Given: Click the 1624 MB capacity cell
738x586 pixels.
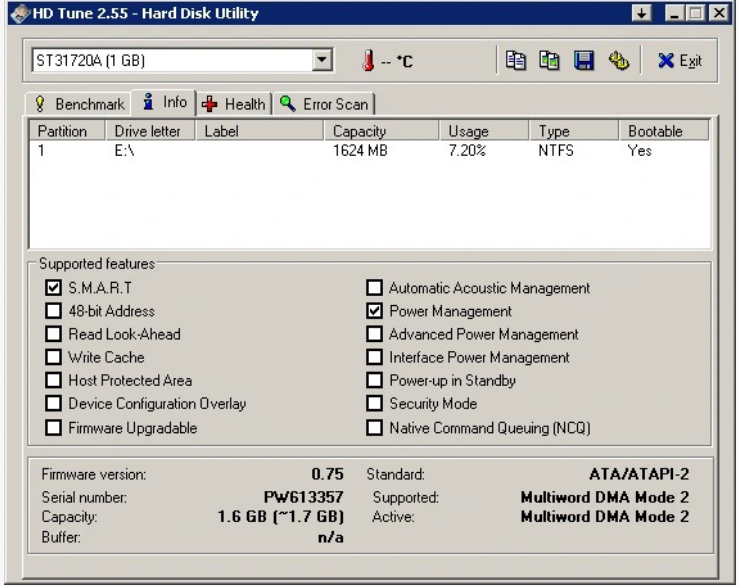Looking at the screenshot, I should point(360,151).
